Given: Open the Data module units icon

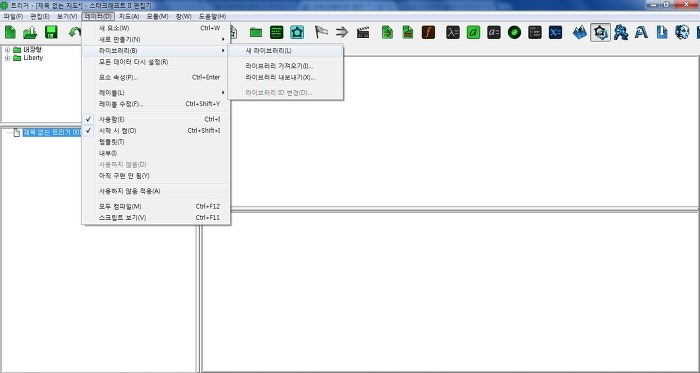Looking at the screenshot, I should [621, 32].
